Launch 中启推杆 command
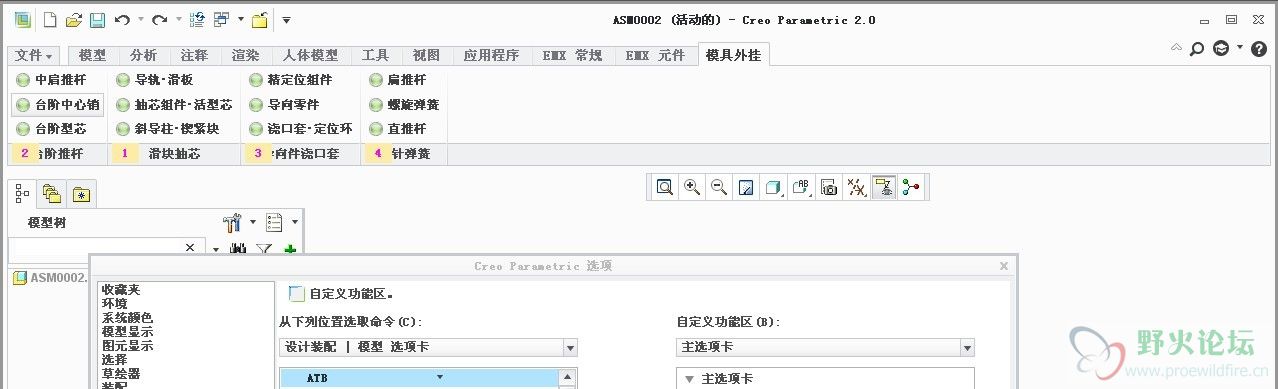1278x389 pixels. [x=51, y=80]
